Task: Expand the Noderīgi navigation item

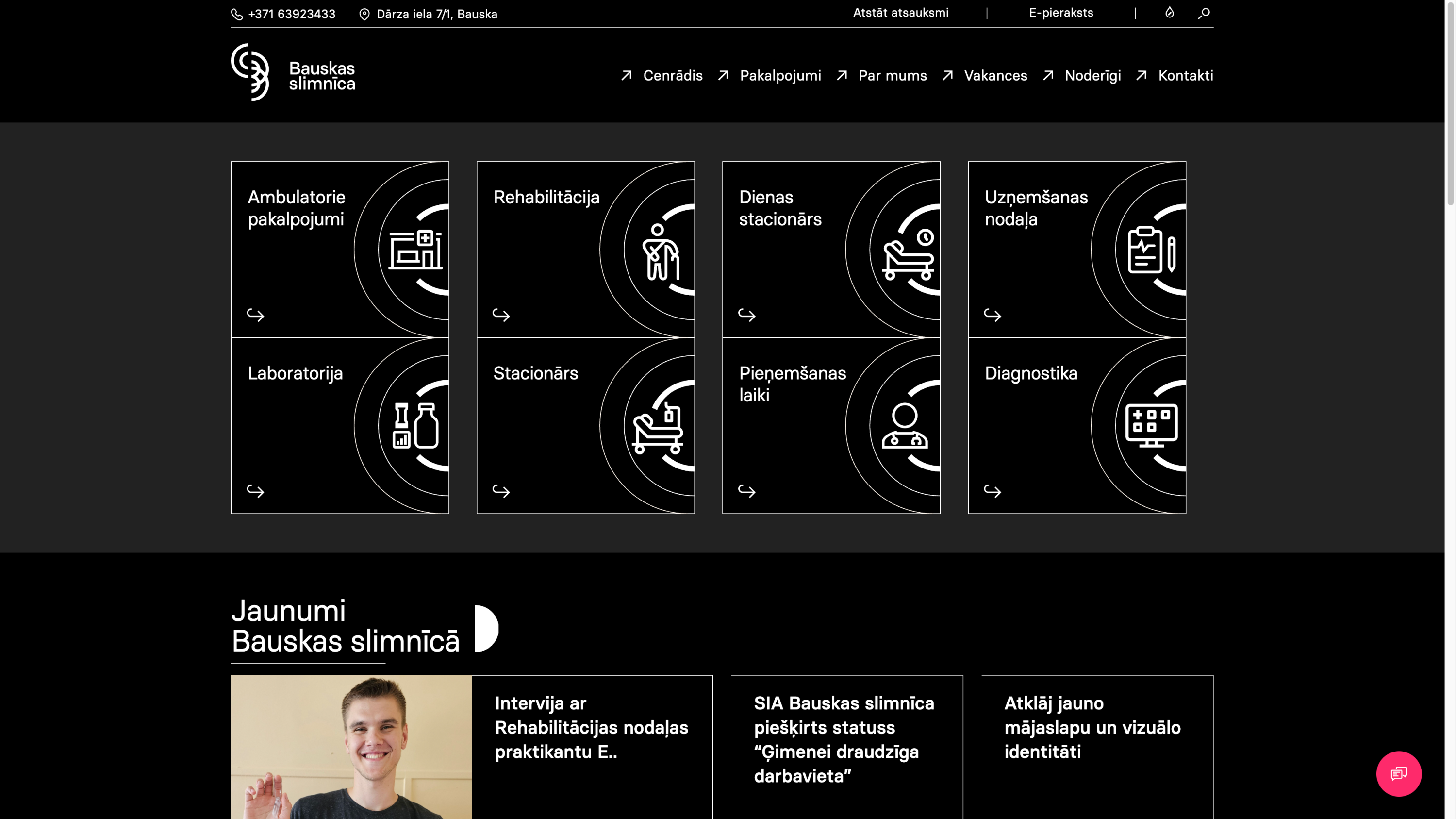Action: tap(1092, 76)
